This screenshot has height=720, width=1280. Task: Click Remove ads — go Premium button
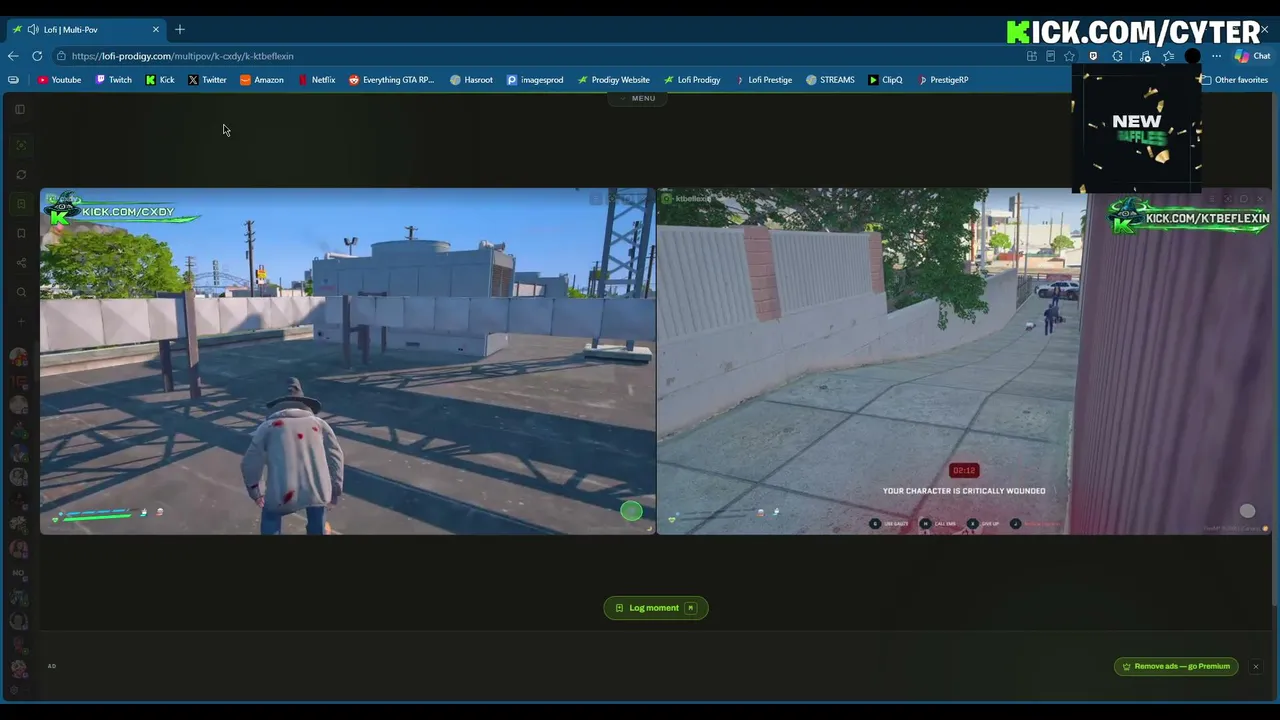(1176, 666)
